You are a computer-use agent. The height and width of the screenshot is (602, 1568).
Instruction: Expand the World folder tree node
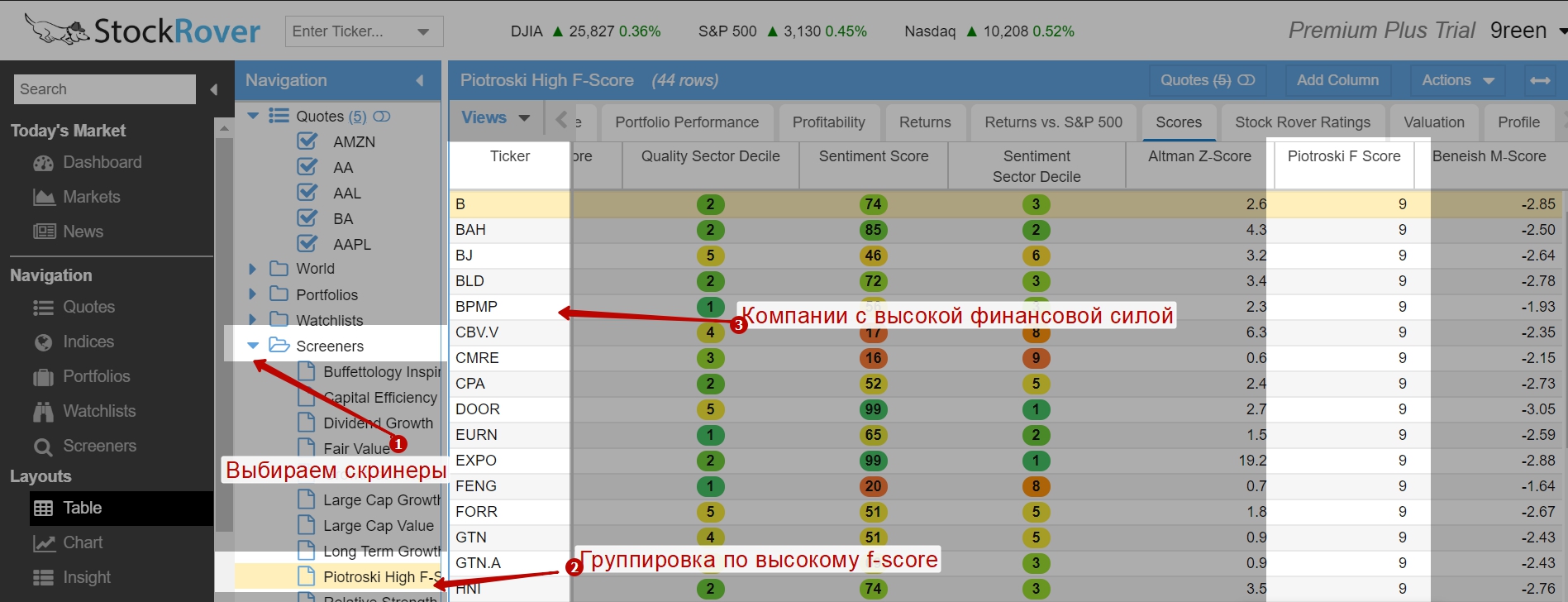coord(253,269)
